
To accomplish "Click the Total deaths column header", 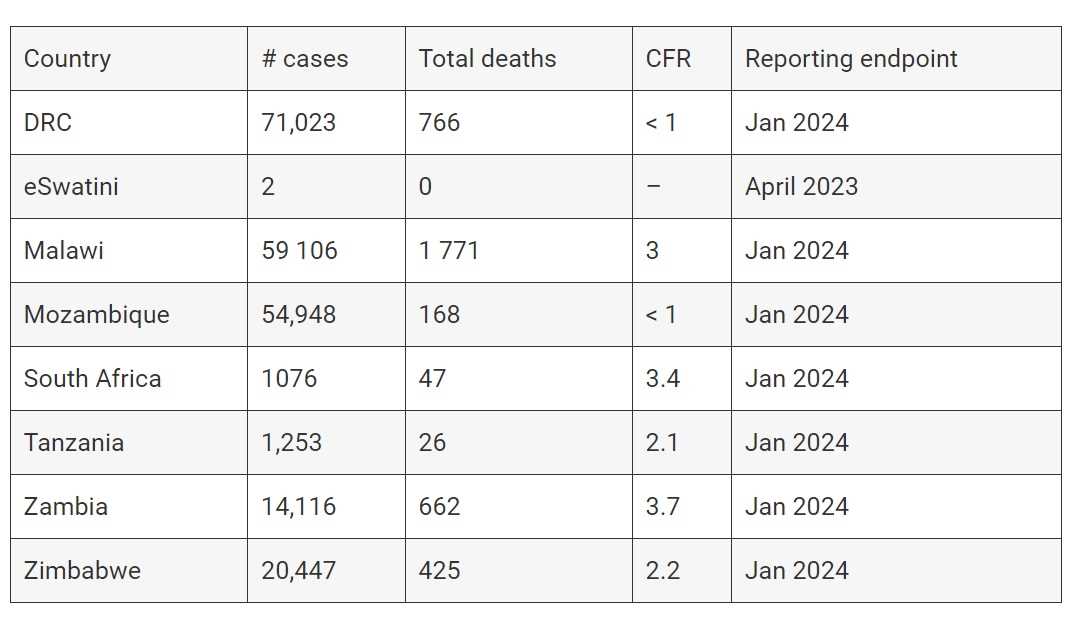I will point(487,59).
